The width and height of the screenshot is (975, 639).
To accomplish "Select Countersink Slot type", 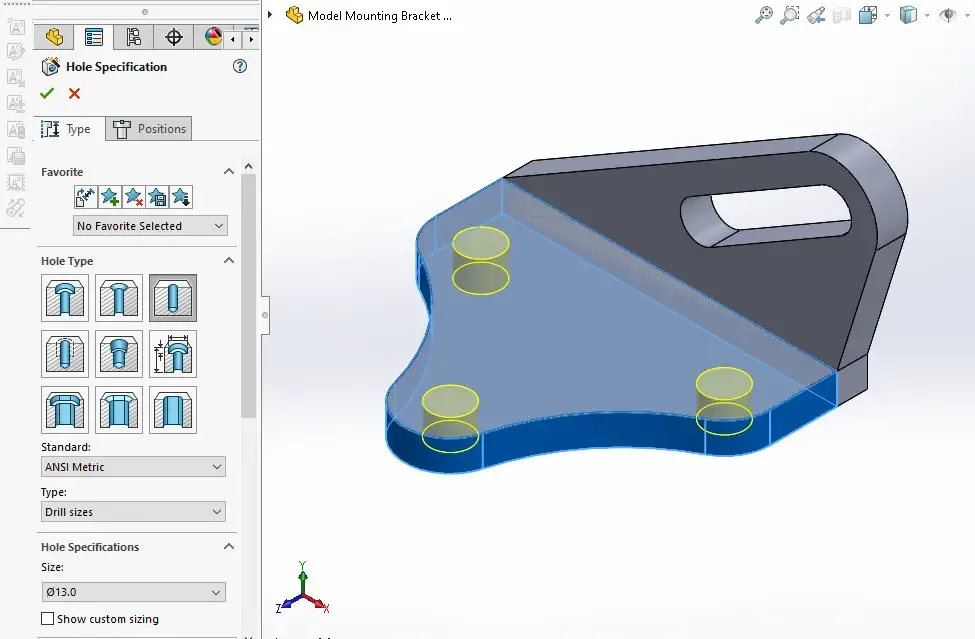I will (119, 410).
